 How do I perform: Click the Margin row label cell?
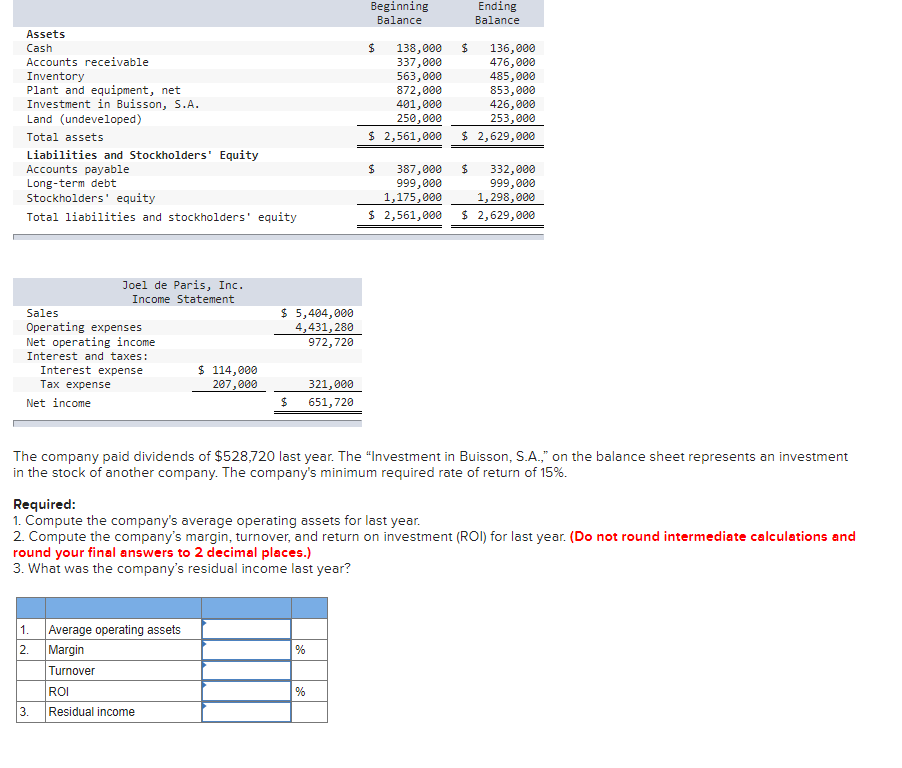click(123, 650)
